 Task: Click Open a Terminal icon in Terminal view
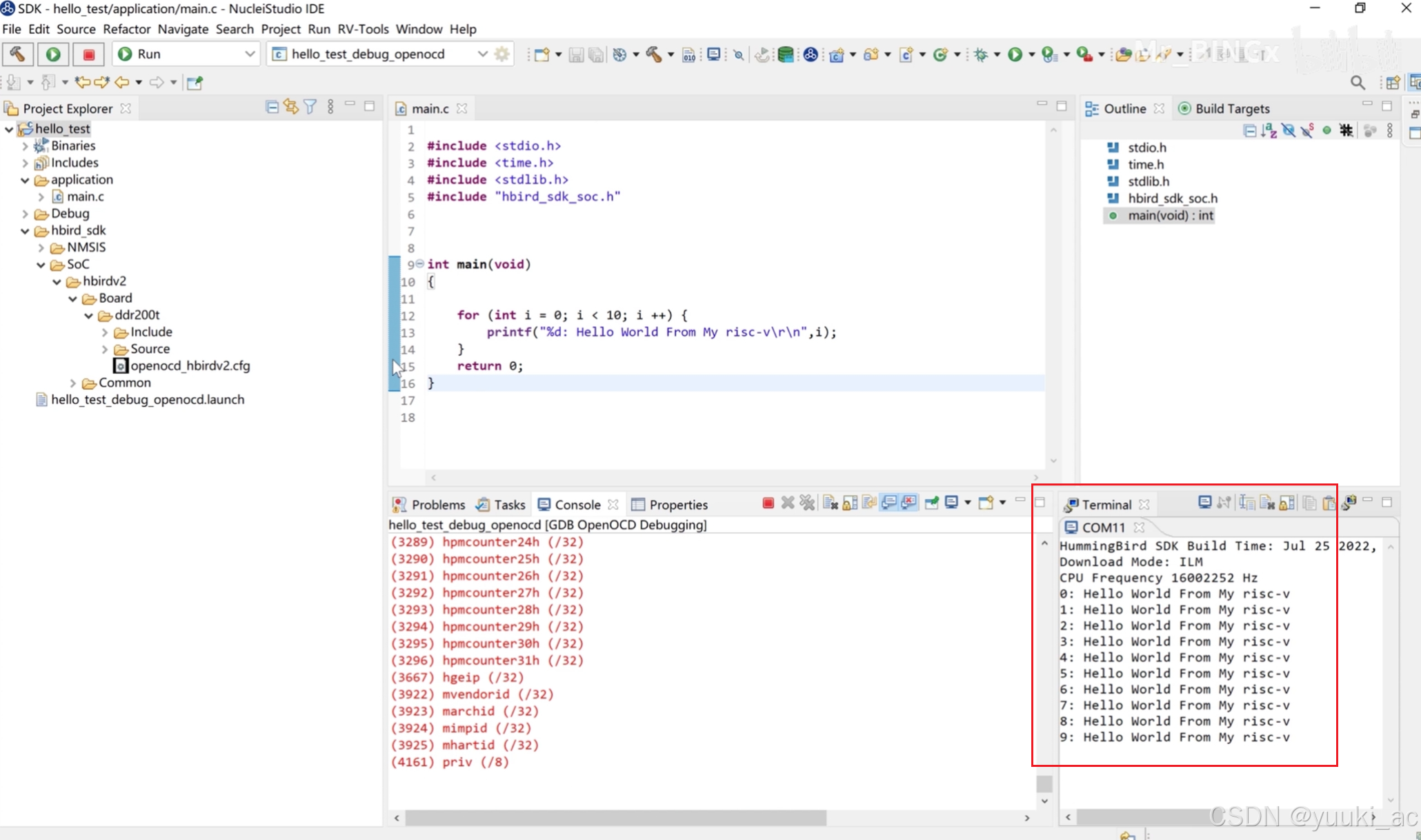[1204, 503]
